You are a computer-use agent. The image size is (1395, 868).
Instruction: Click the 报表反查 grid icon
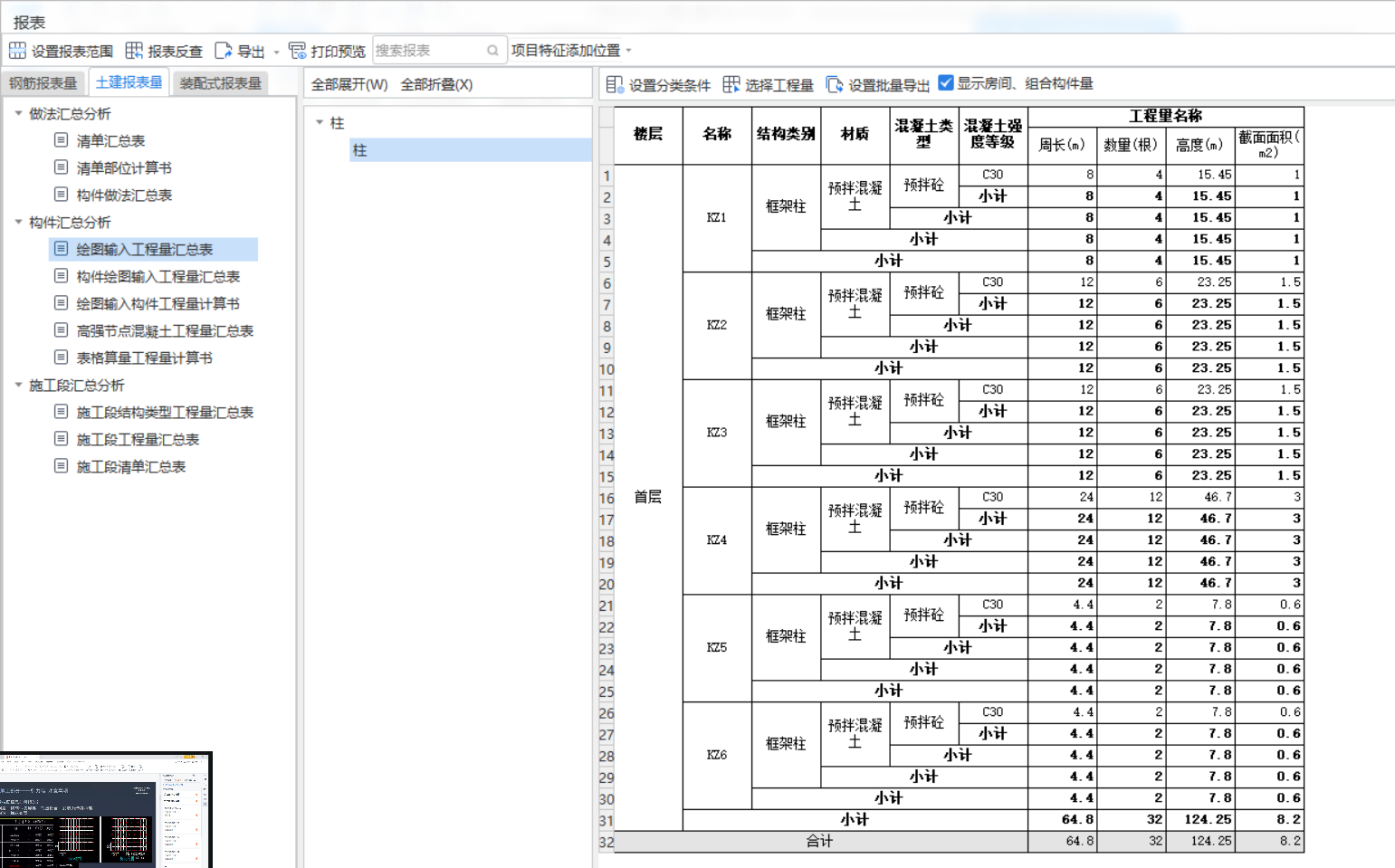click(x=134, y=51)
